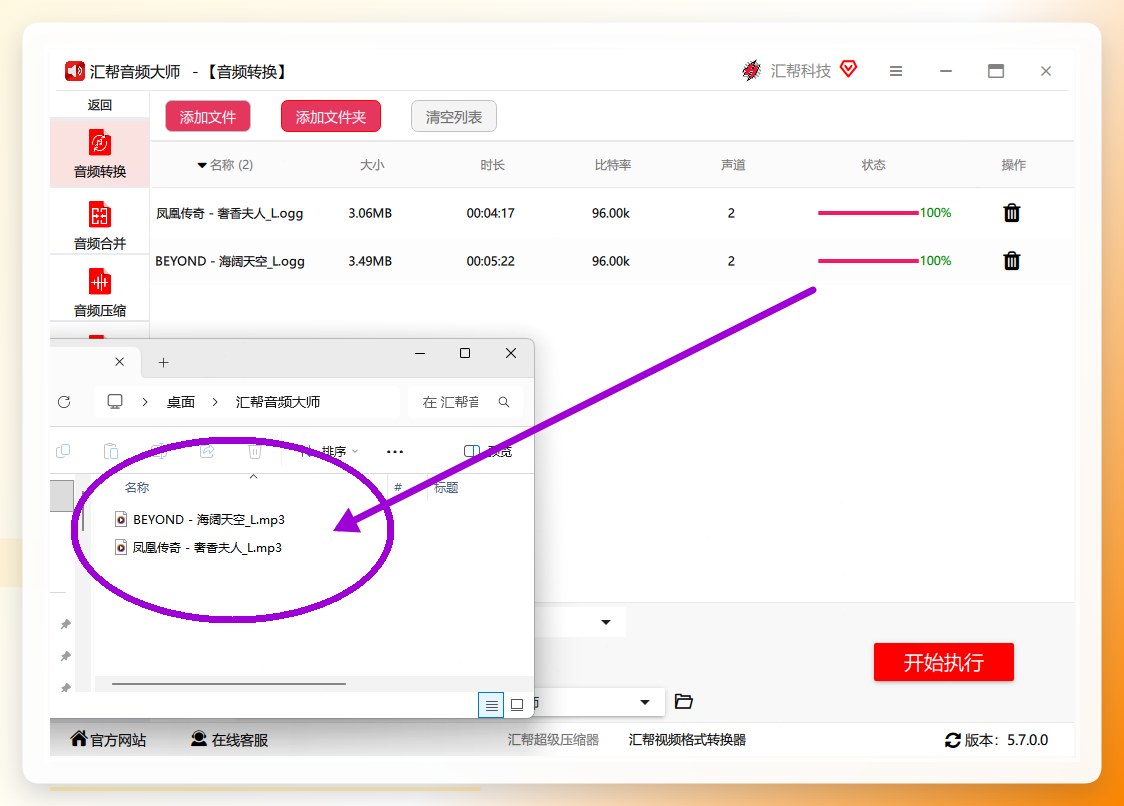Delete the 凤凰传奇 - 奢香夫人_L.ogg row
Screen dimensions: 1124x806
pos(1011,213)
